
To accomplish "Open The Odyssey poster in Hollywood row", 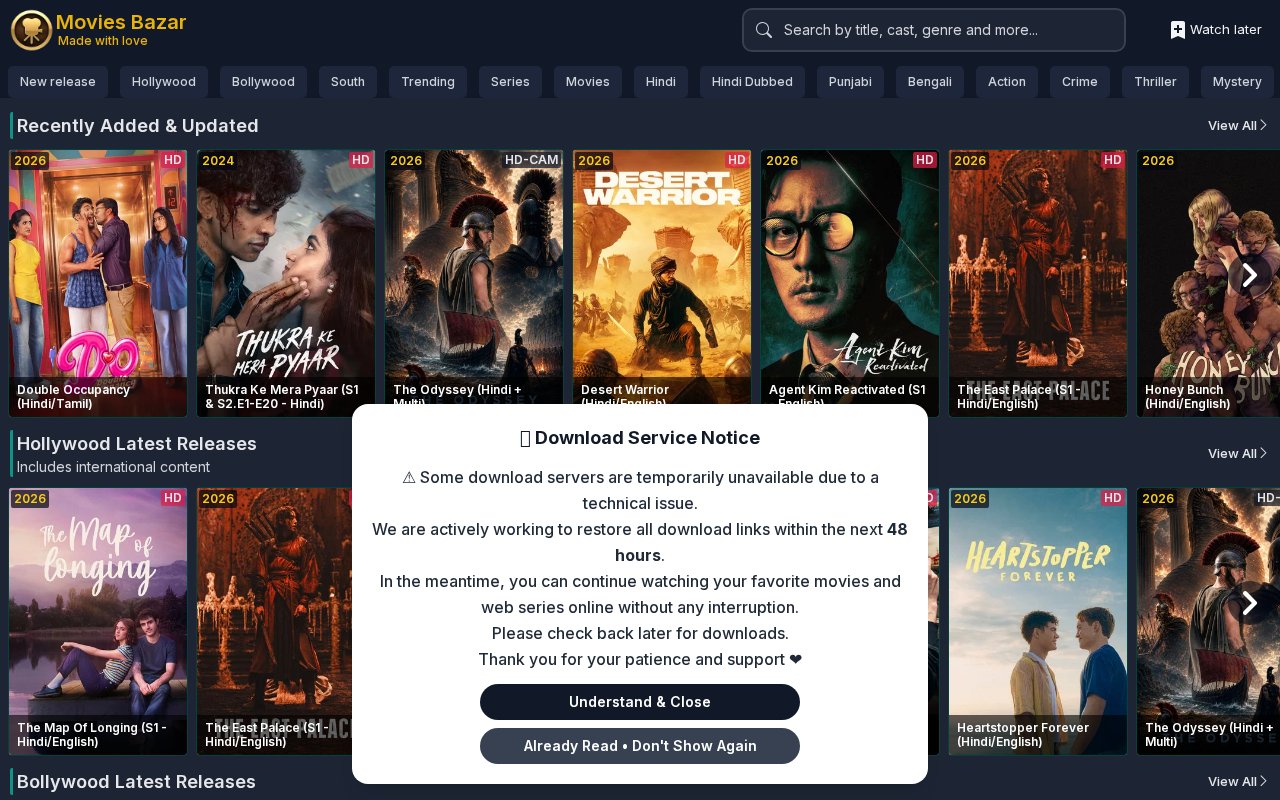I will [1208, 621].
